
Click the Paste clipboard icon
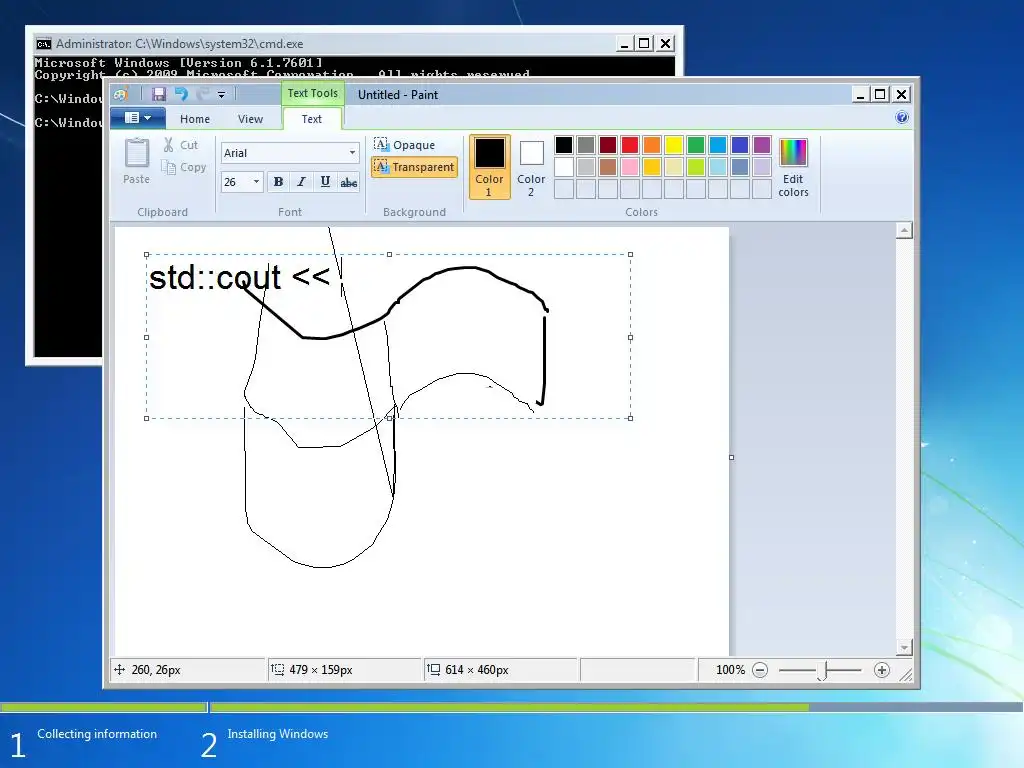tap(136, 153)
